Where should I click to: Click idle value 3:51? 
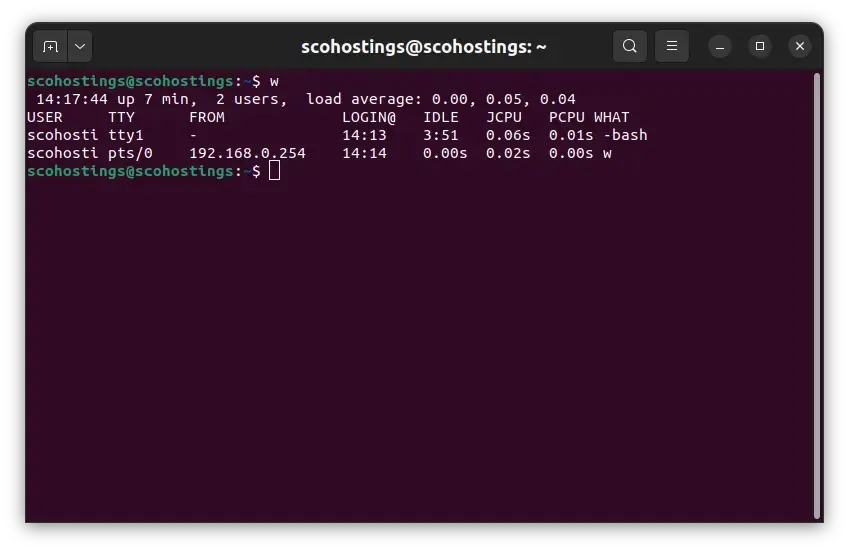tap(441, 135)
